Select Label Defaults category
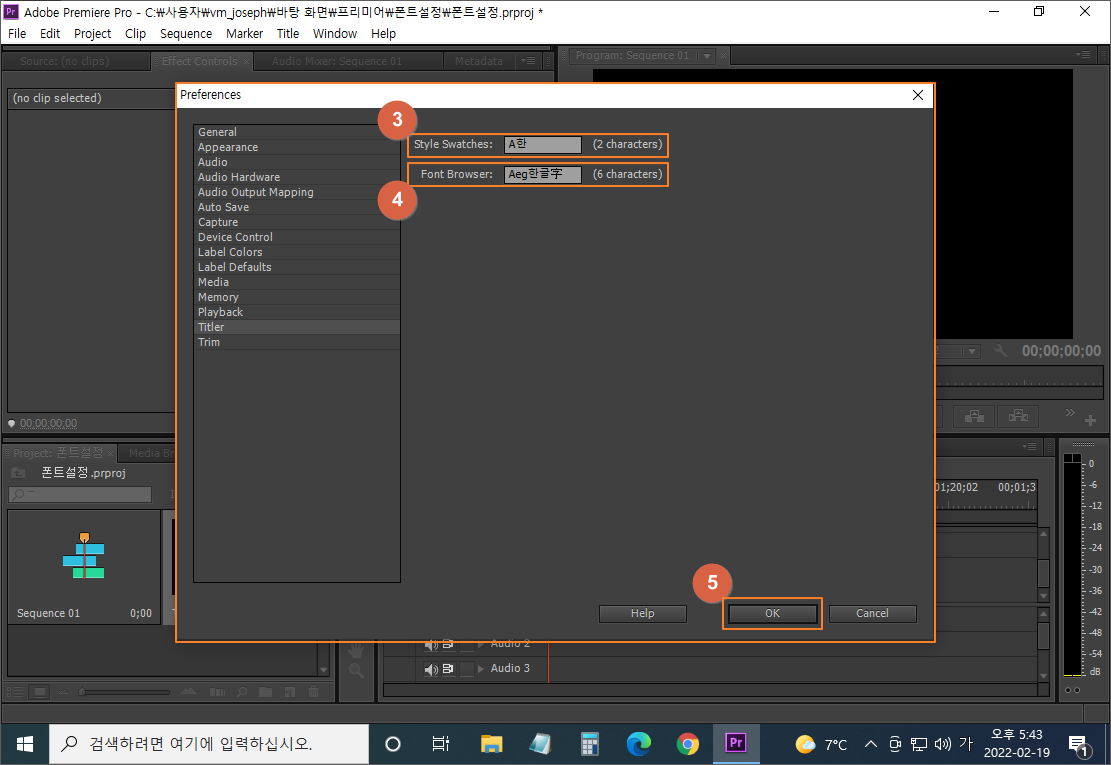The height and width of the screenshot is (765, 1111). [x=296, y=267]
